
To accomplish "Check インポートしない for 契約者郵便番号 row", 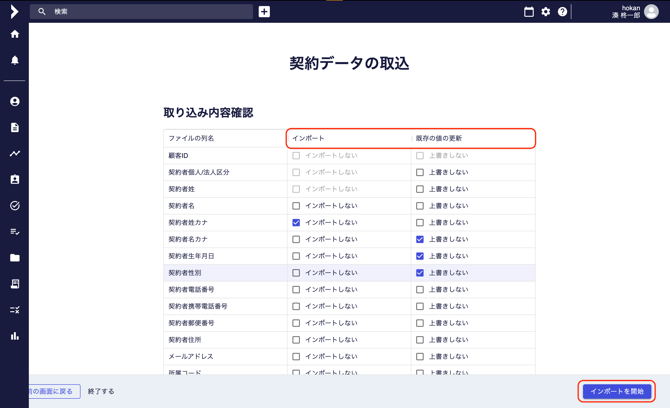I will pos(296,323).
